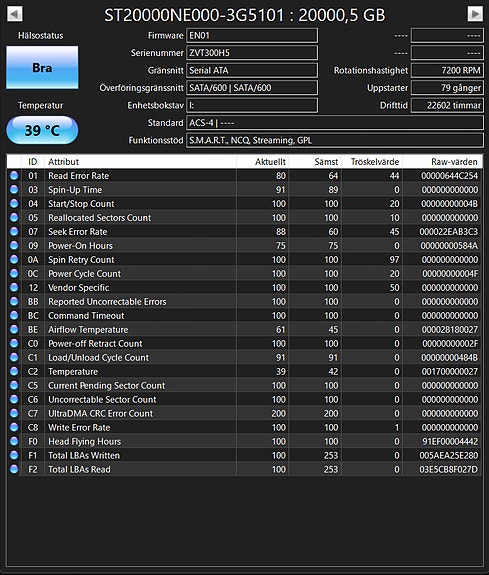
Task: Select the Firmware field EN01
Action: tap(252, 36)
